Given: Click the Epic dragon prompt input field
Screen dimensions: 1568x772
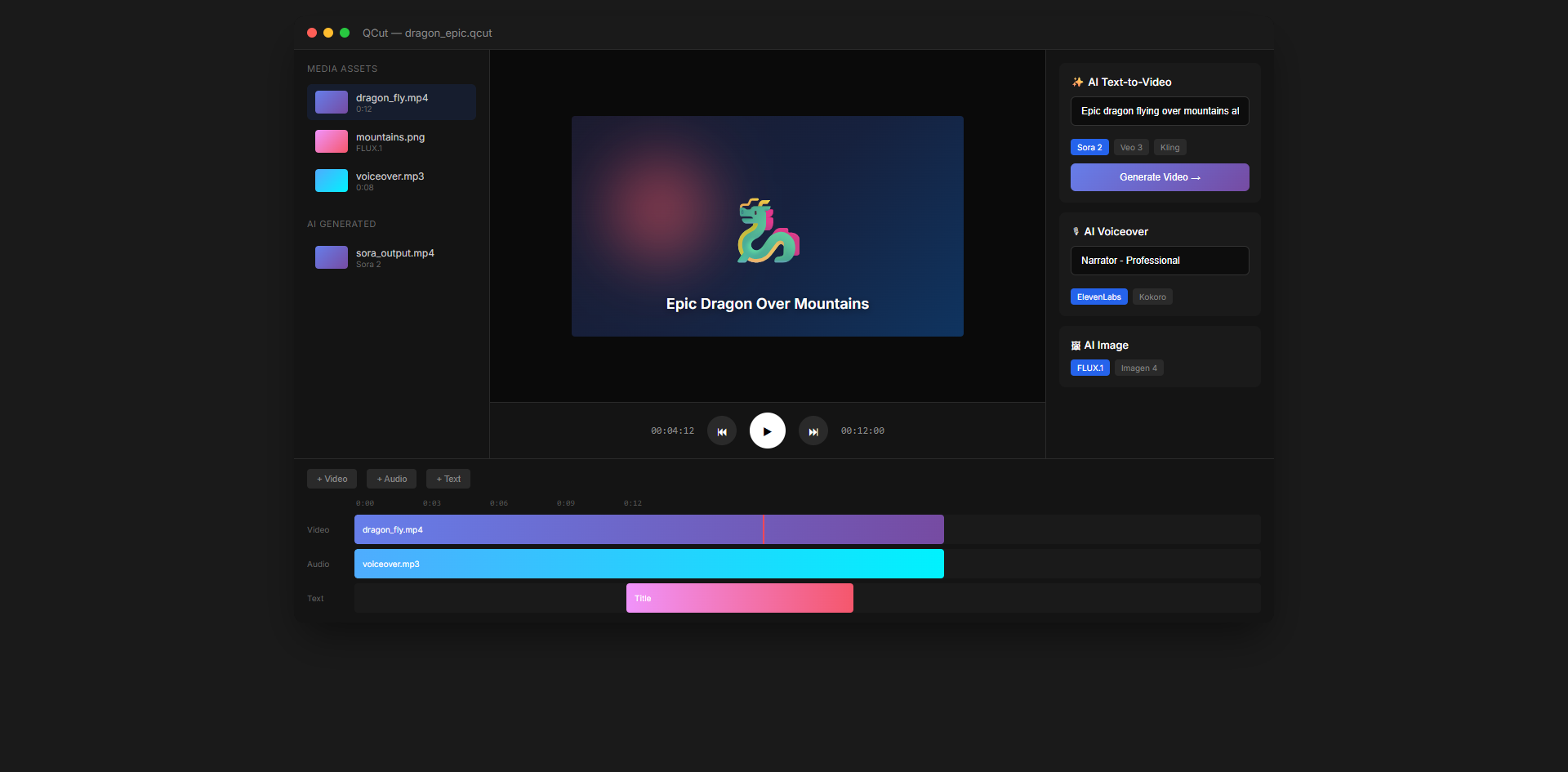Looking at the screenshot, I should (1159, 111).
